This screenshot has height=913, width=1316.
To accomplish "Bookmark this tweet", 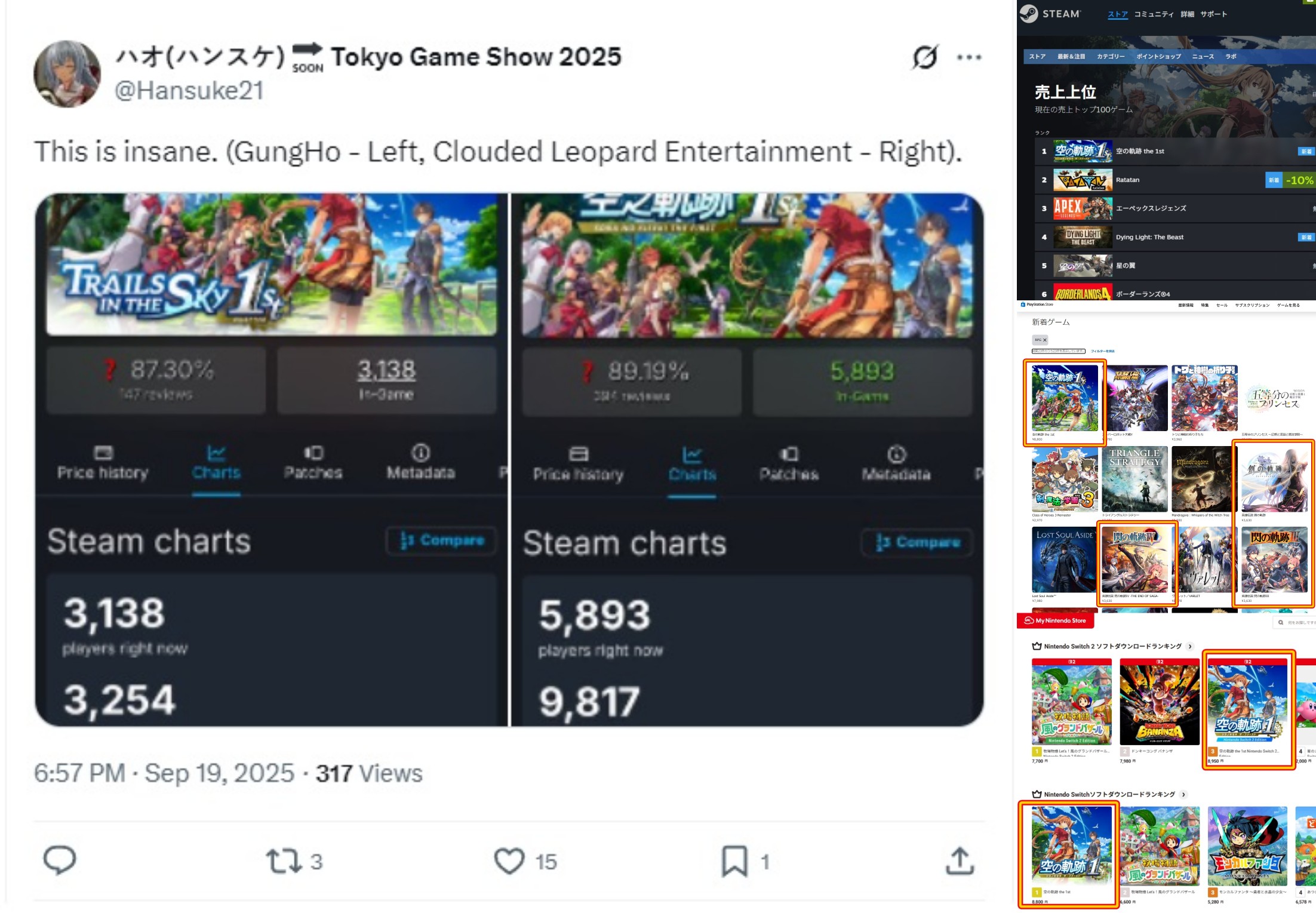I will pyautogui.click(x=734, y=861).
